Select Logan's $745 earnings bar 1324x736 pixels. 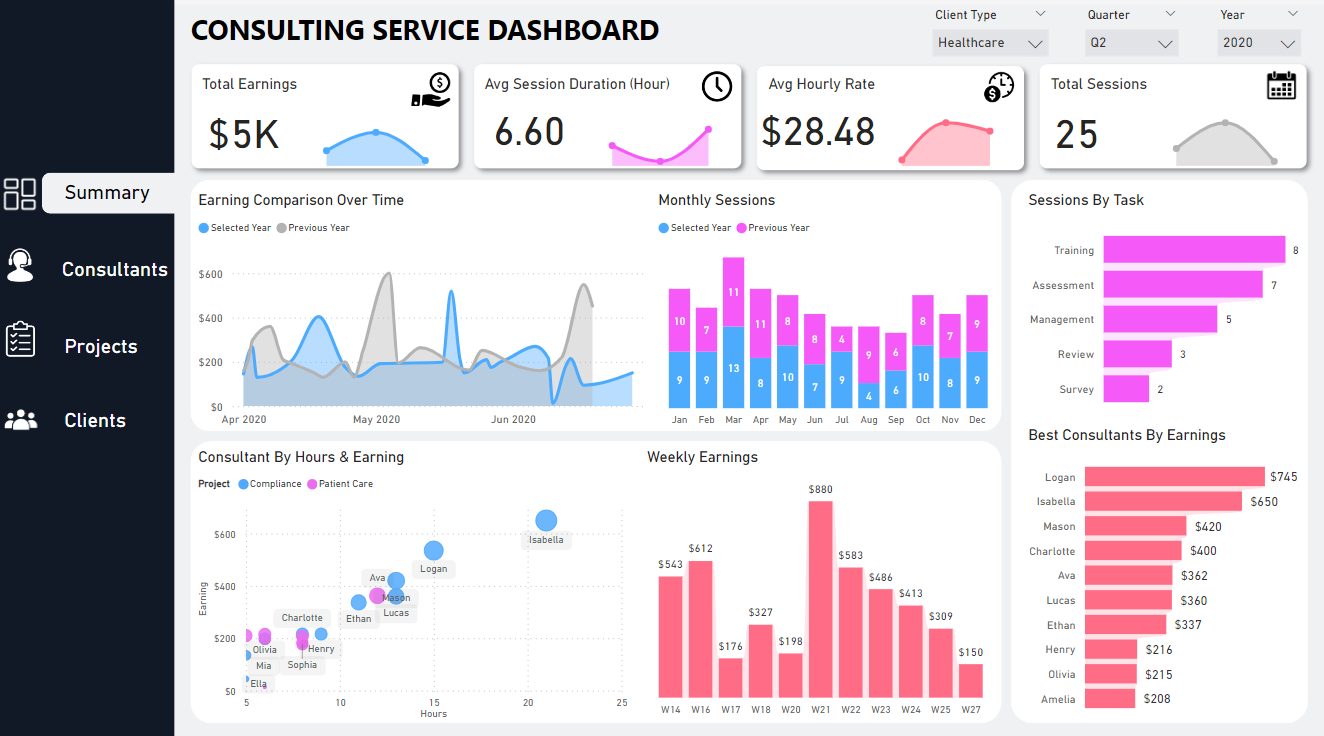(x=1175, y=477)
